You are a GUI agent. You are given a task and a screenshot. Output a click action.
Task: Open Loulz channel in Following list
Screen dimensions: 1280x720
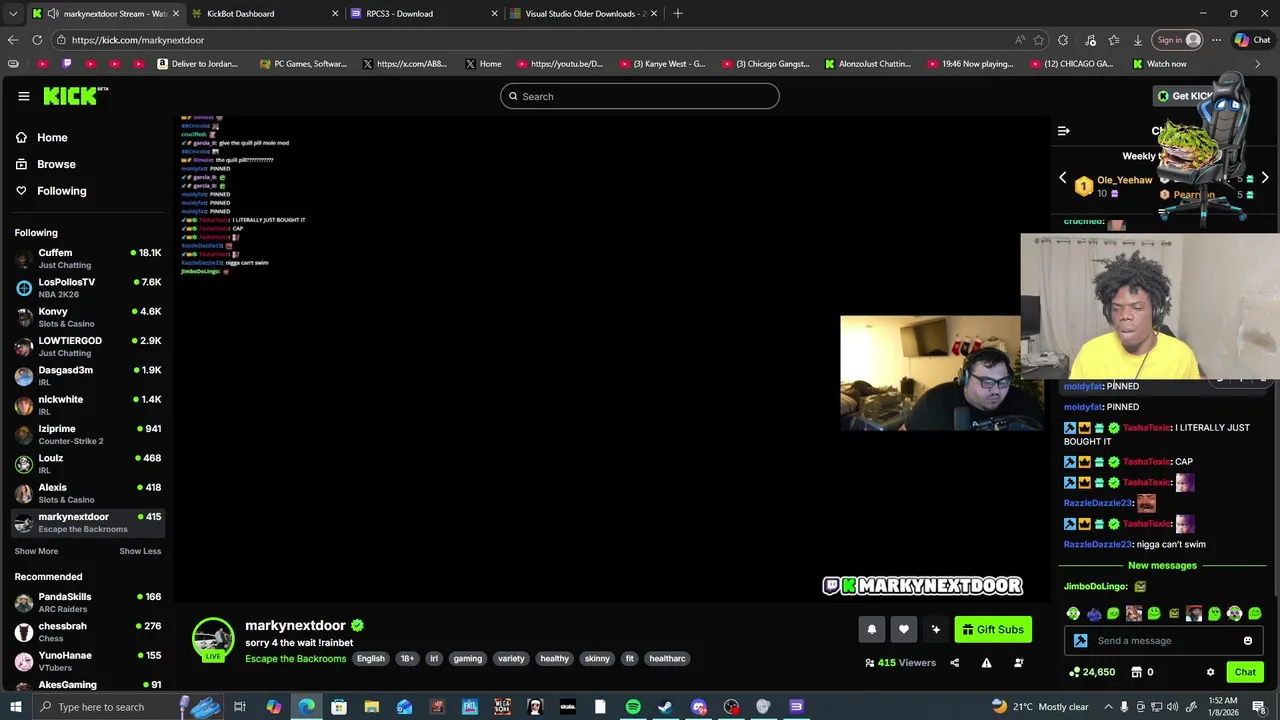(88, 464)
